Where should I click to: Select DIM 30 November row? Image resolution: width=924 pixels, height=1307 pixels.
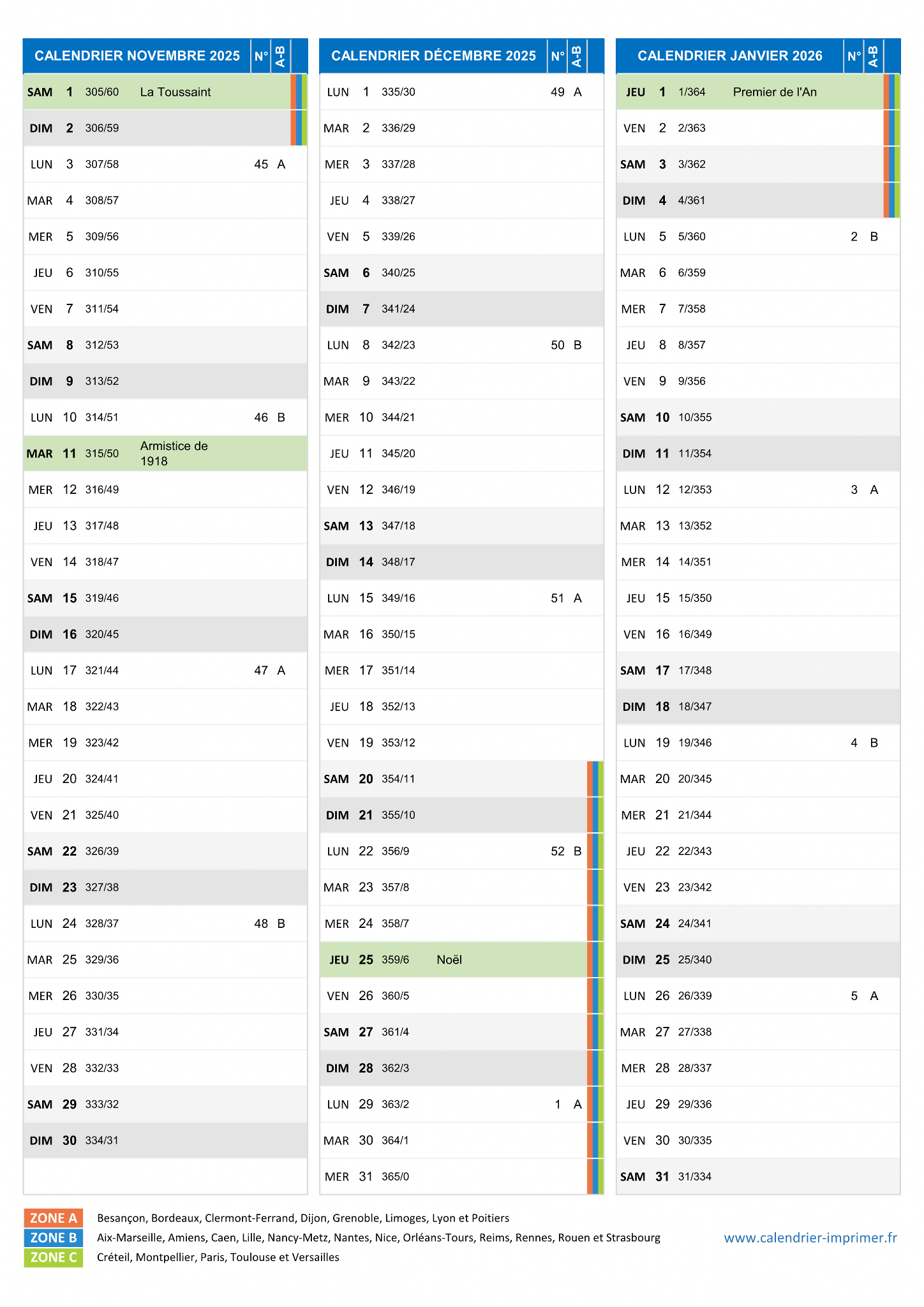(x=165, y=1140)
